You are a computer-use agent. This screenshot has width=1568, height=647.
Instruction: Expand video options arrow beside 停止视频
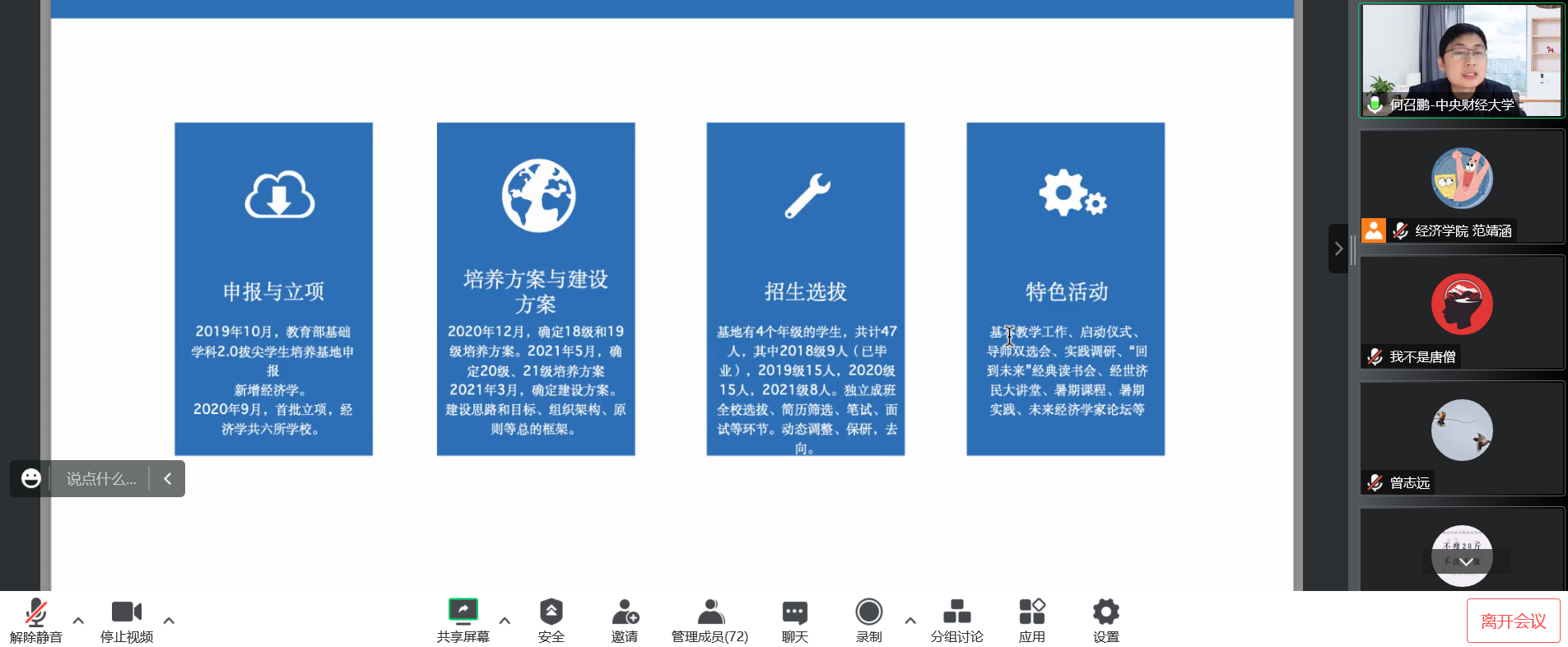coord(169,621)
